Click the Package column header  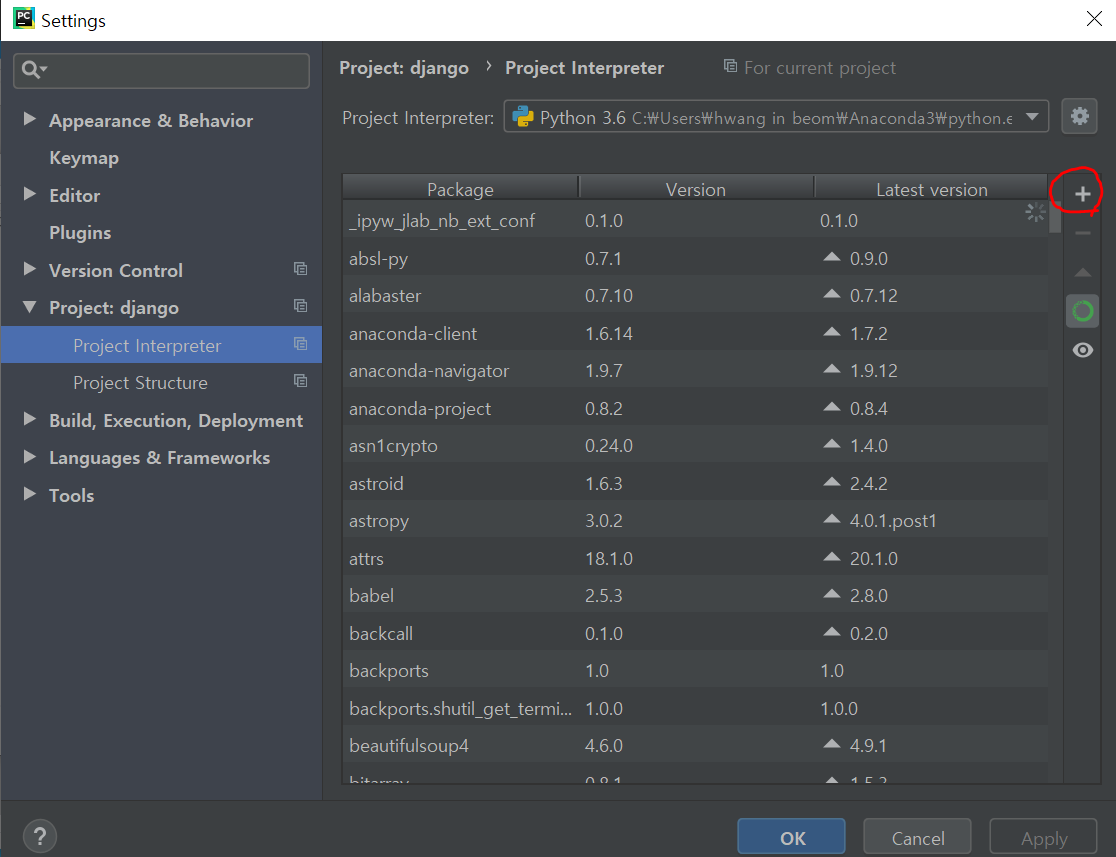460,189
